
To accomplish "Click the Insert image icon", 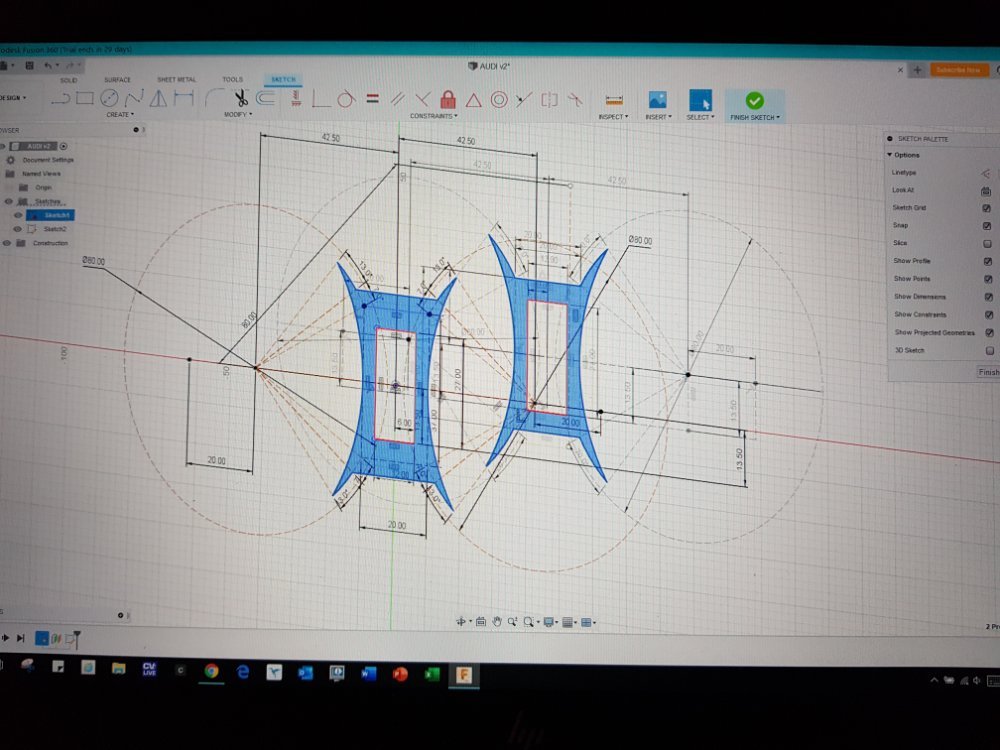I will coord(658,100).
